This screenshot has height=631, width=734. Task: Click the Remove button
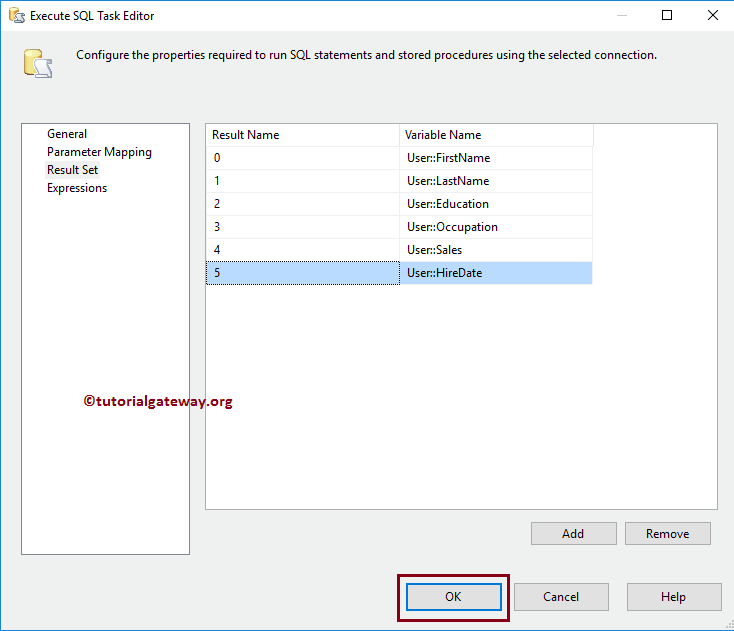click(x=668, y=534)
